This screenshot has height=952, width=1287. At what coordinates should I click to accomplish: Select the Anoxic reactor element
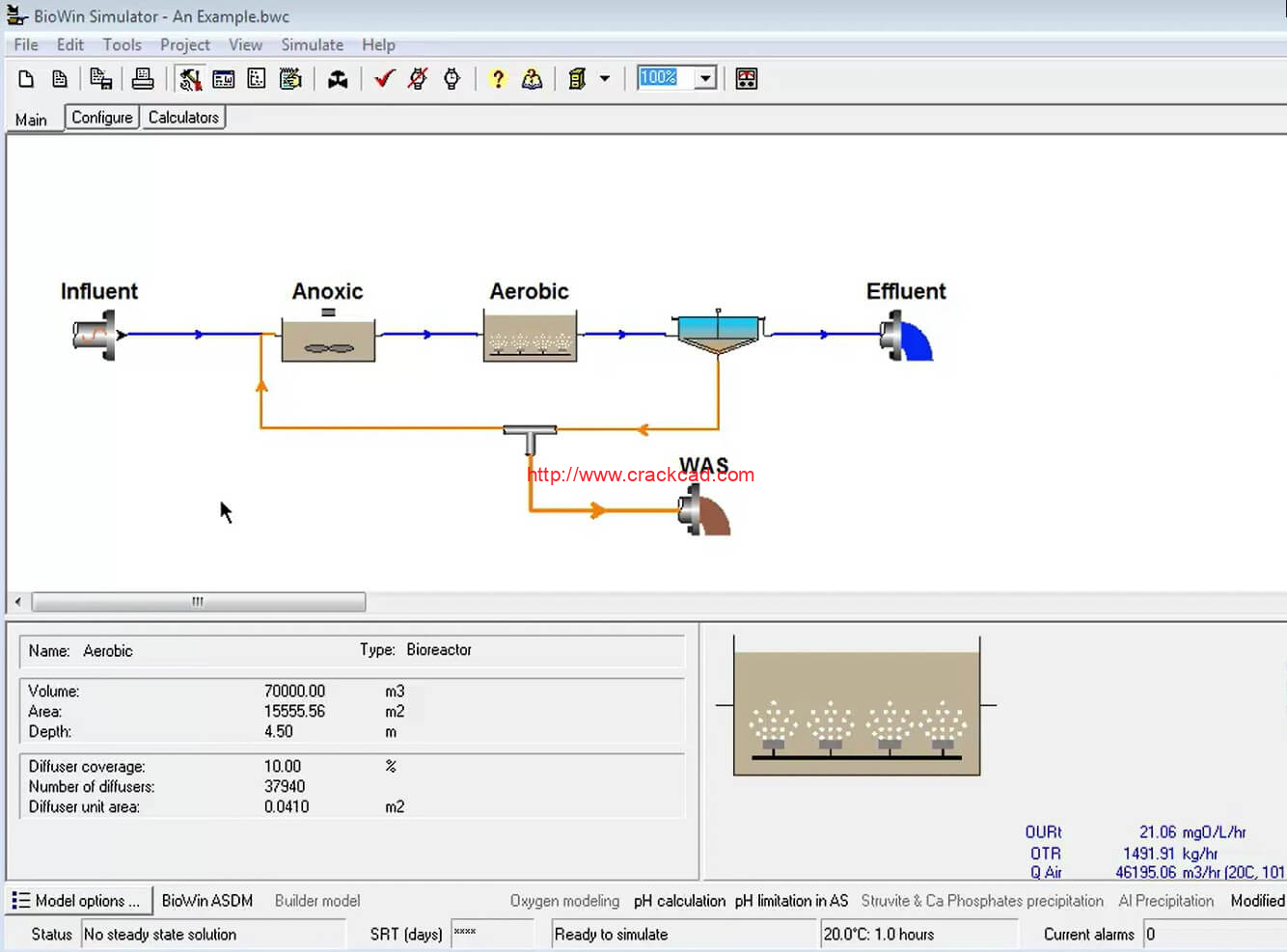pos(328,336)
